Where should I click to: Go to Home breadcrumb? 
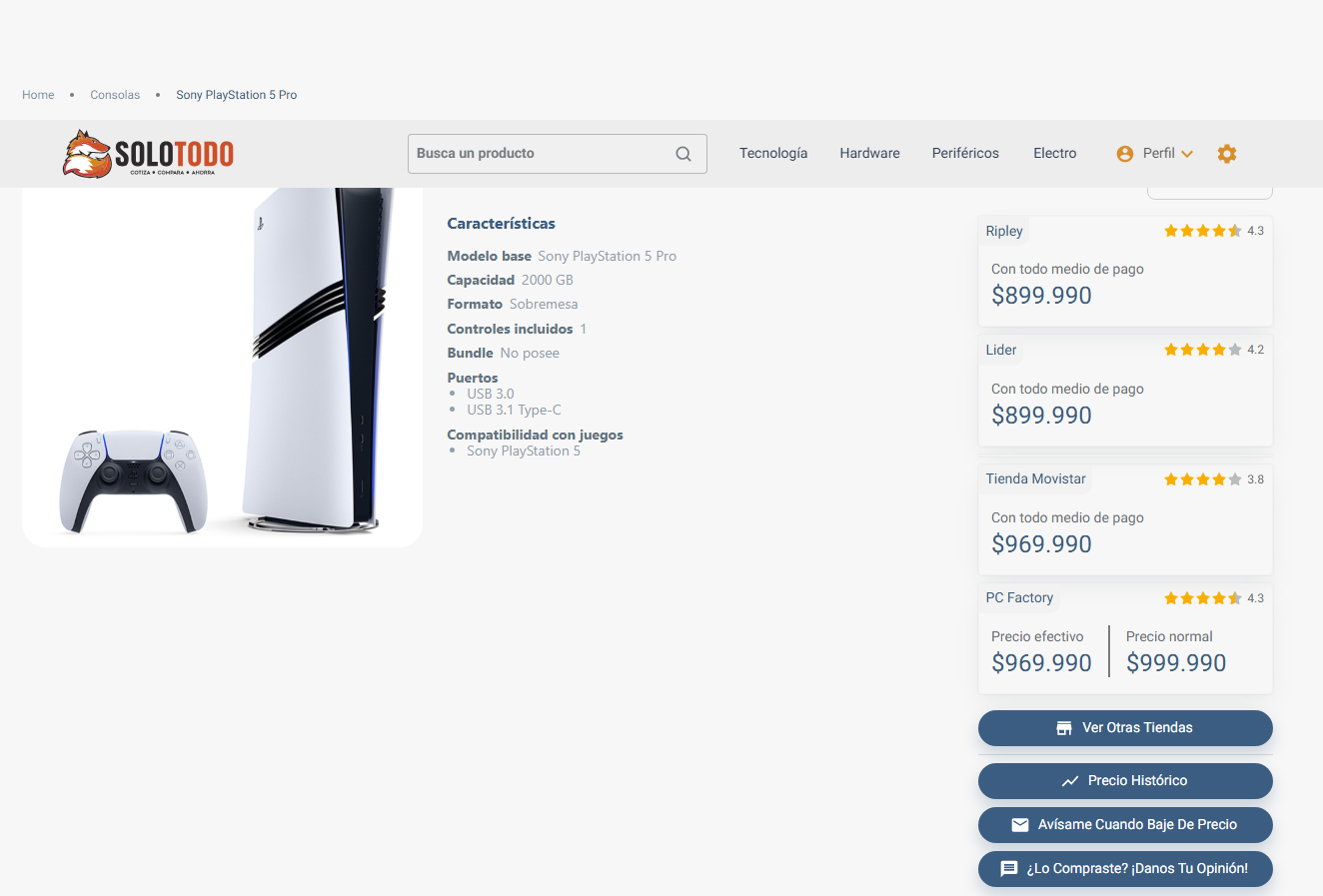[x=38, y=95]
